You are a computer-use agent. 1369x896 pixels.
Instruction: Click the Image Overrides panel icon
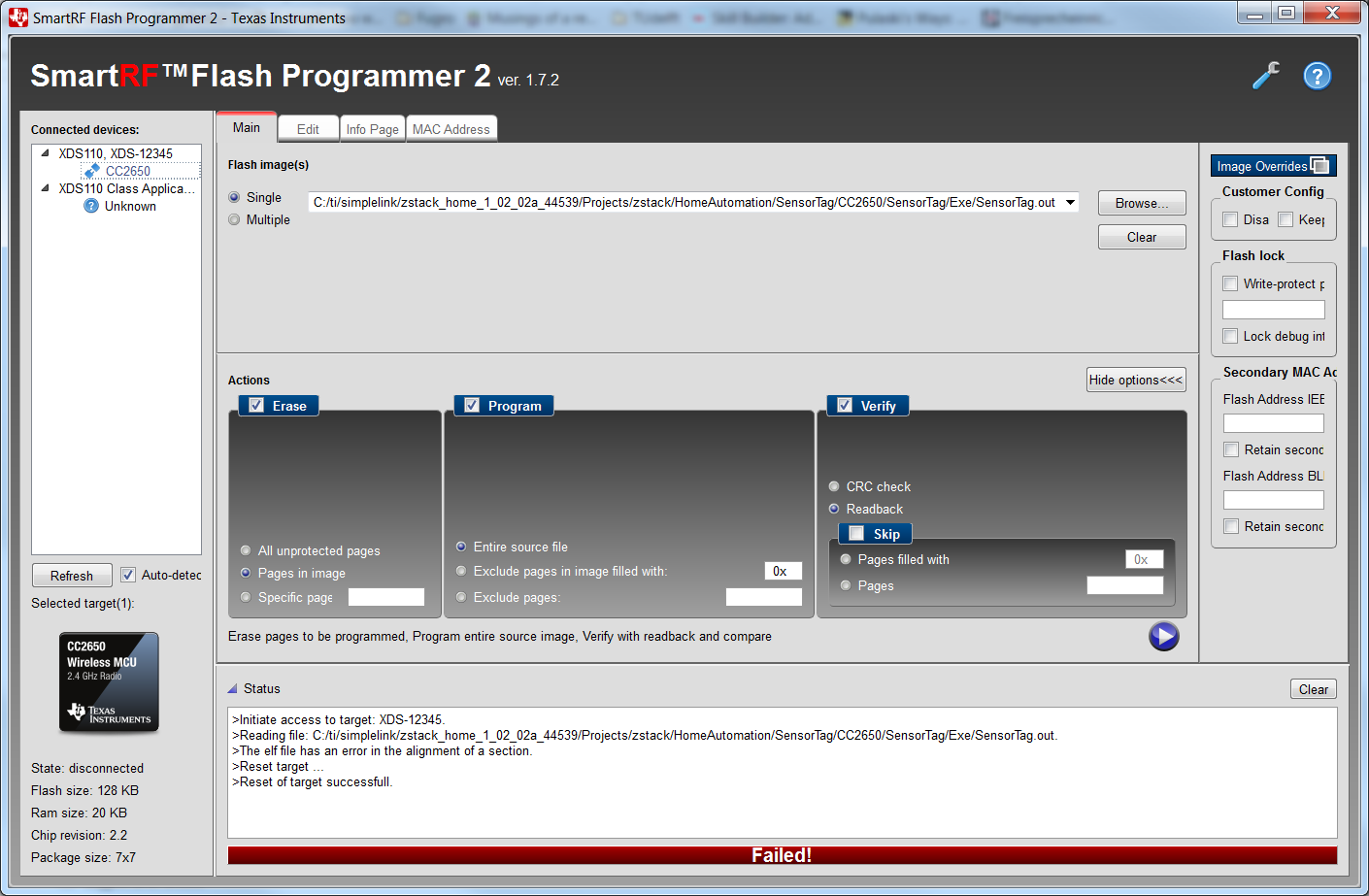1319,166
